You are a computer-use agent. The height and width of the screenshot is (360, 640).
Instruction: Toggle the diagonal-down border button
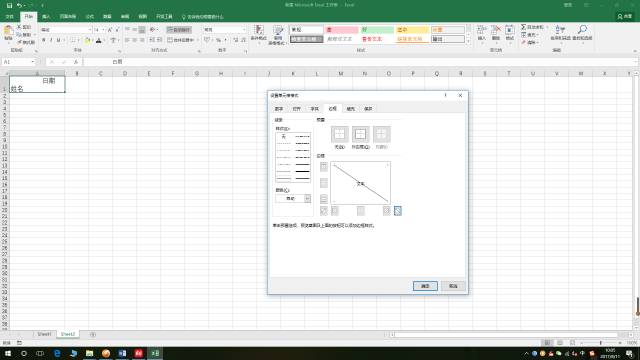point(398,211)
